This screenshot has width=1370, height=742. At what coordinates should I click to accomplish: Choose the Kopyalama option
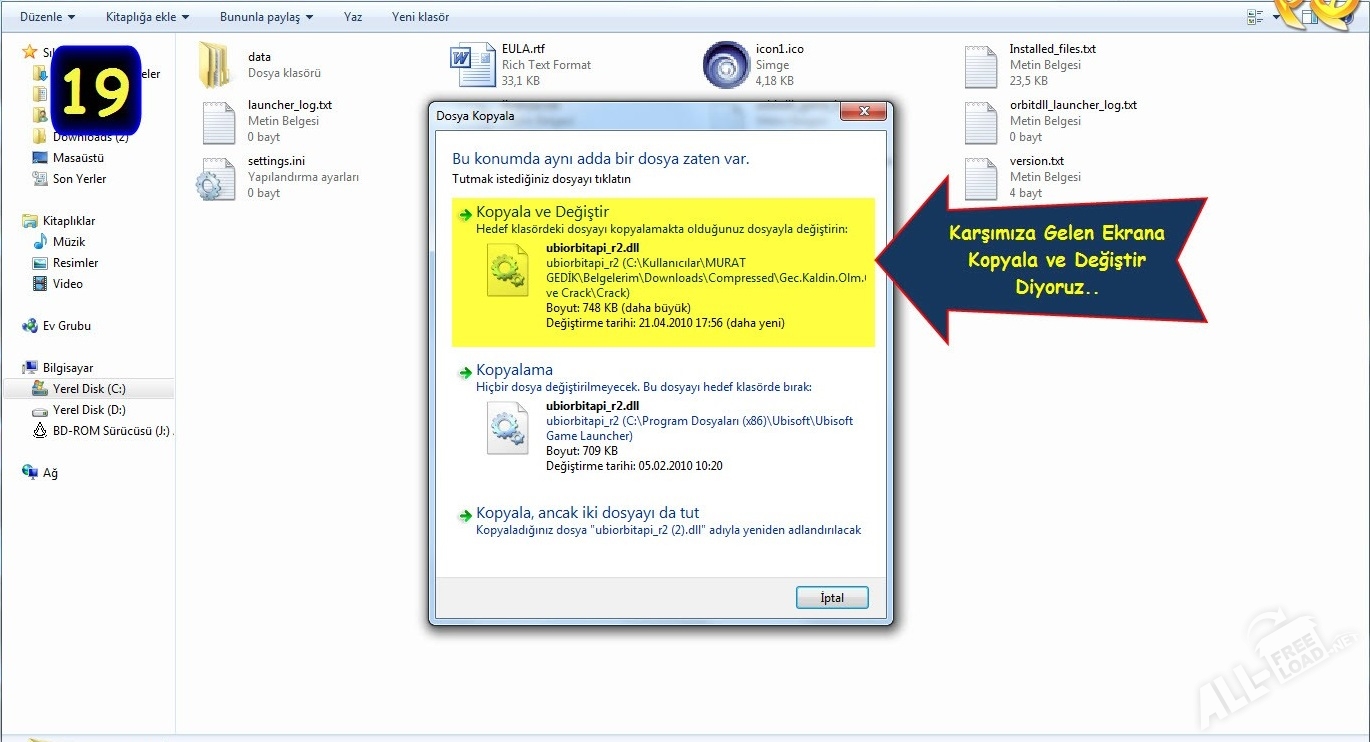pyautogui.click(x=514, y=370)
